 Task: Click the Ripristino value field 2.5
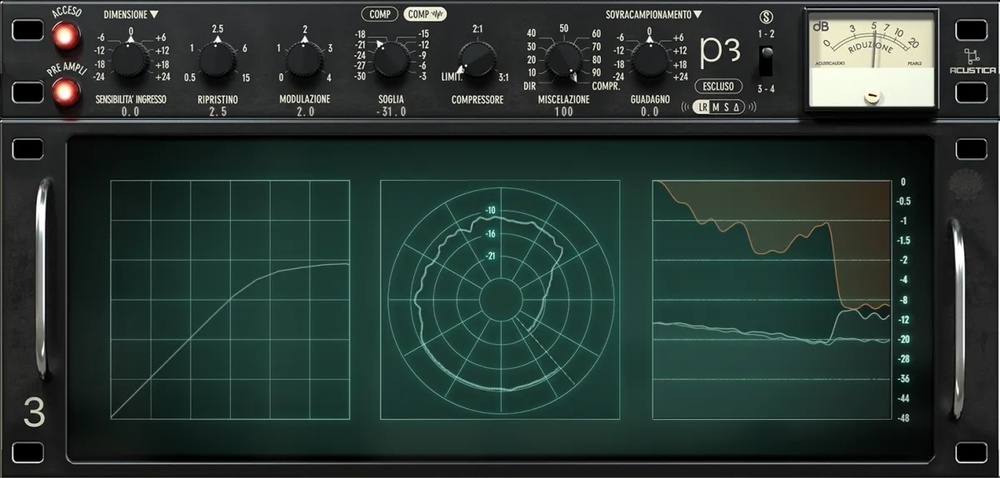tap(218, 113)
